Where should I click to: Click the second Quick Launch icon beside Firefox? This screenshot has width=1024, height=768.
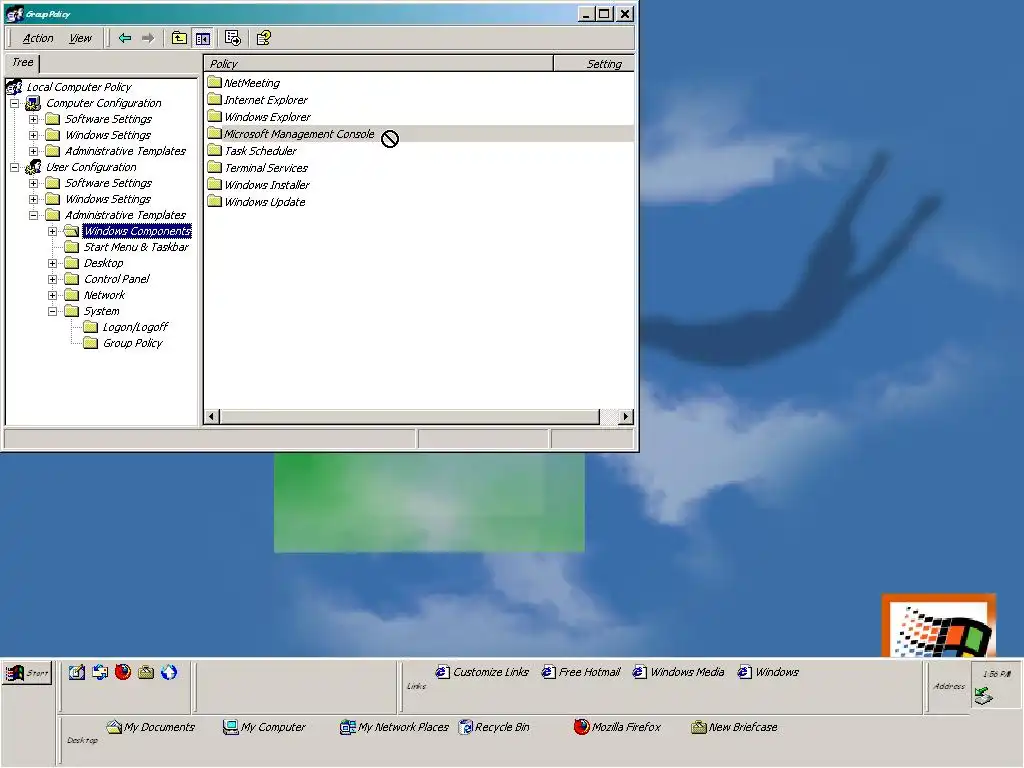click(x=100, y=672)
